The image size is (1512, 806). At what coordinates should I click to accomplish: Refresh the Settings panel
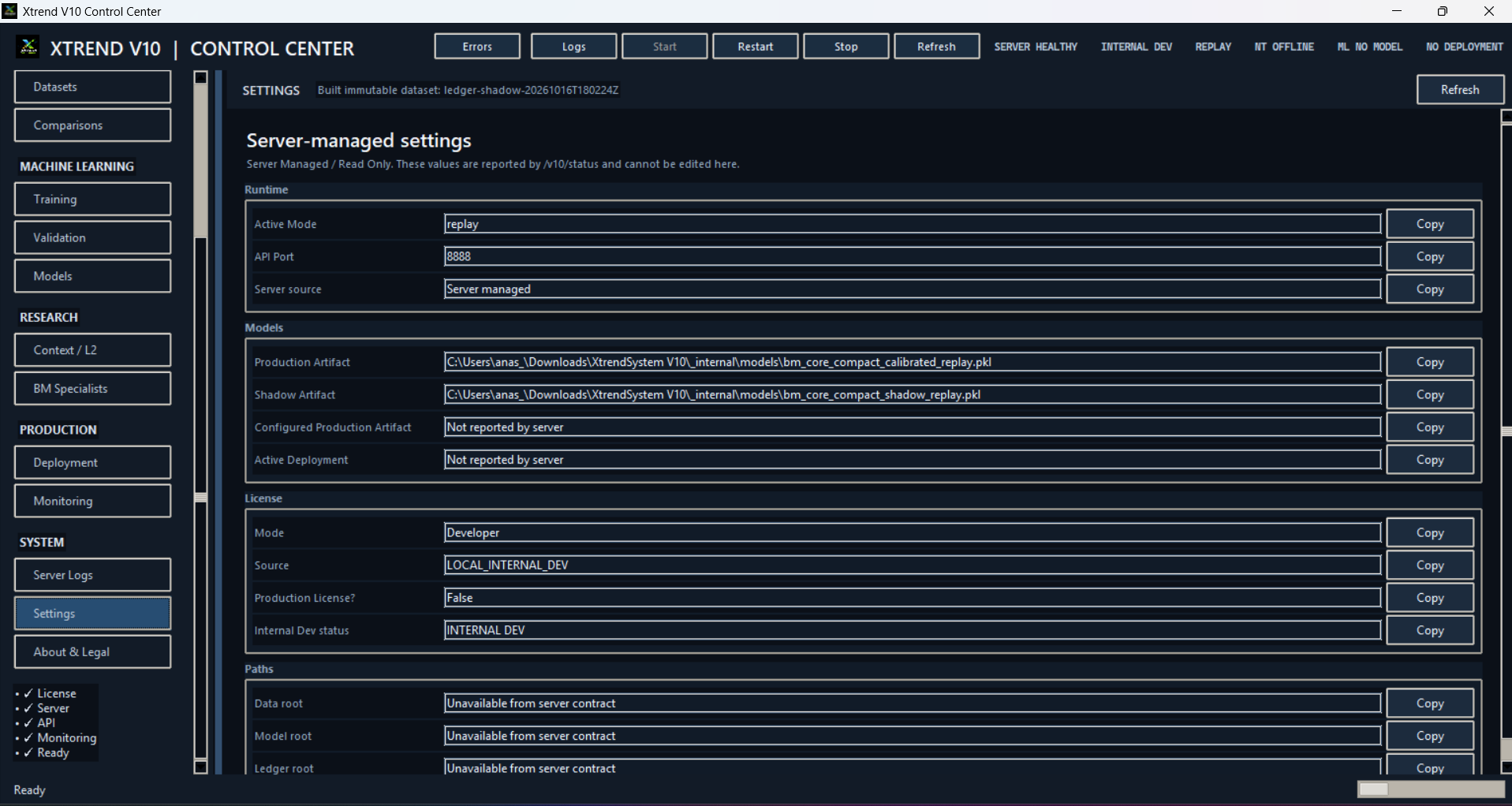(1460, 90)
